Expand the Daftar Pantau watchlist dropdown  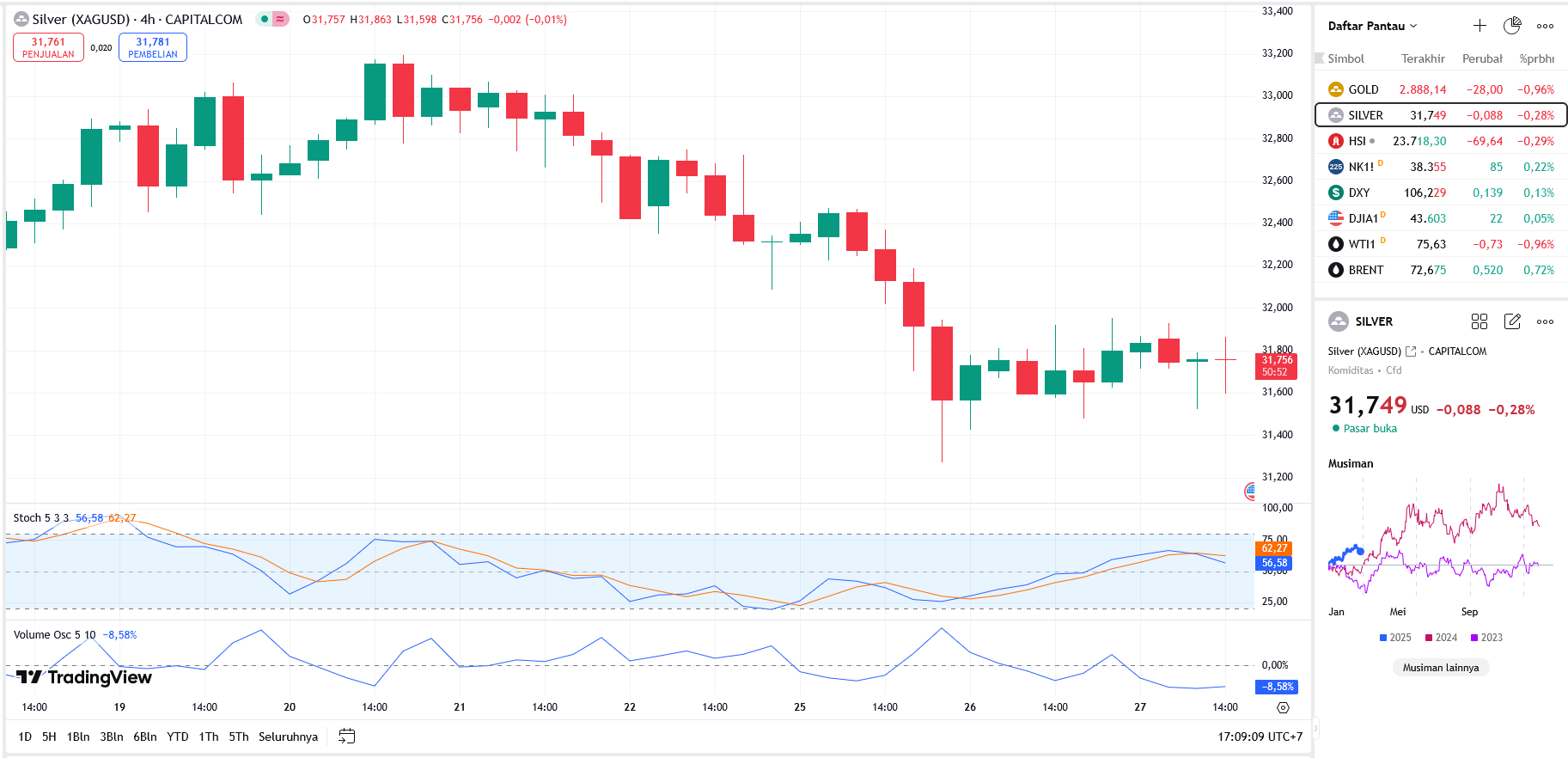point(1372,26)
